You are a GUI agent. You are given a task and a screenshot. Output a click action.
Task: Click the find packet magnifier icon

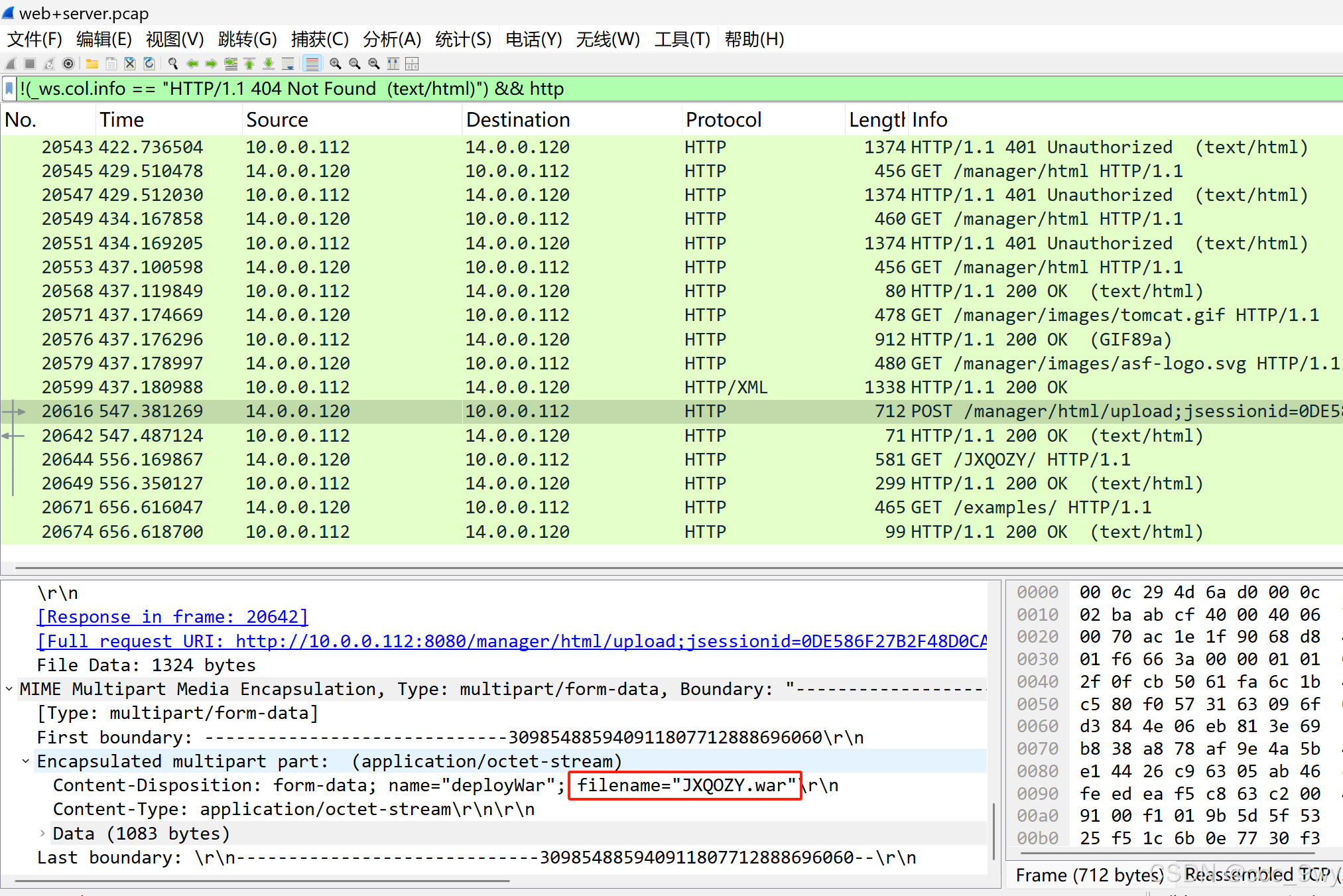173,64
